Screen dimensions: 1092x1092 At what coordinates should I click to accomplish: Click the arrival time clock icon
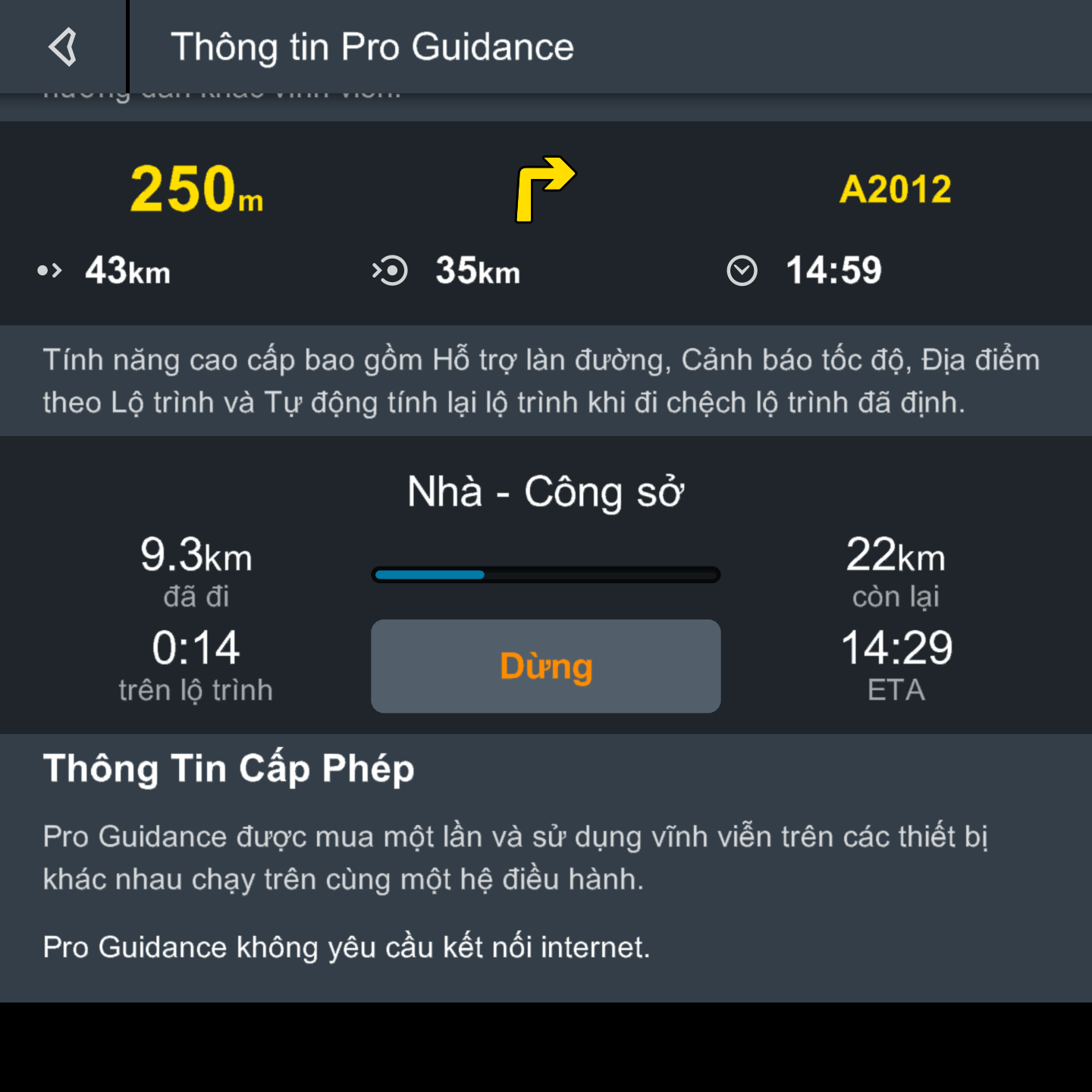click(x=742, y=271)
